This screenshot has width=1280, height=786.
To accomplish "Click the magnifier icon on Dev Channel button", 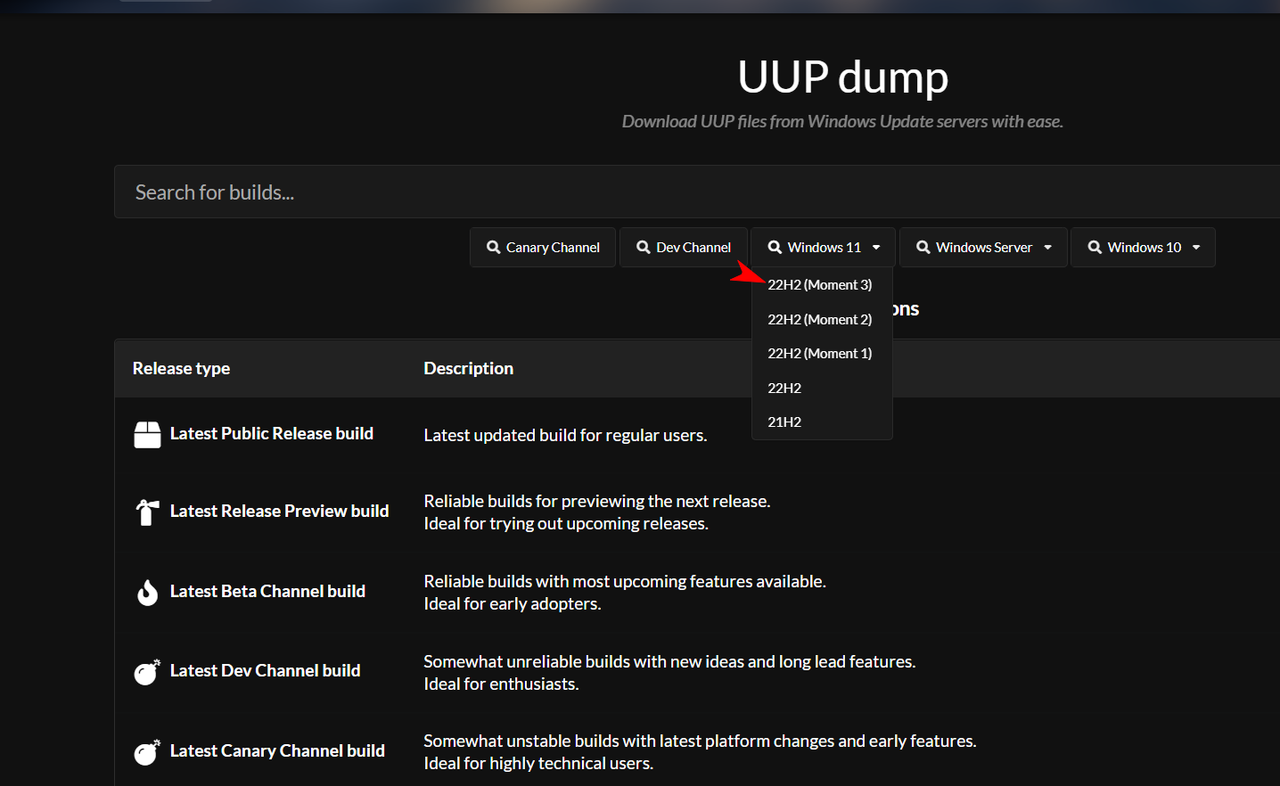I will pyautogui.click(x=643, y=247).
